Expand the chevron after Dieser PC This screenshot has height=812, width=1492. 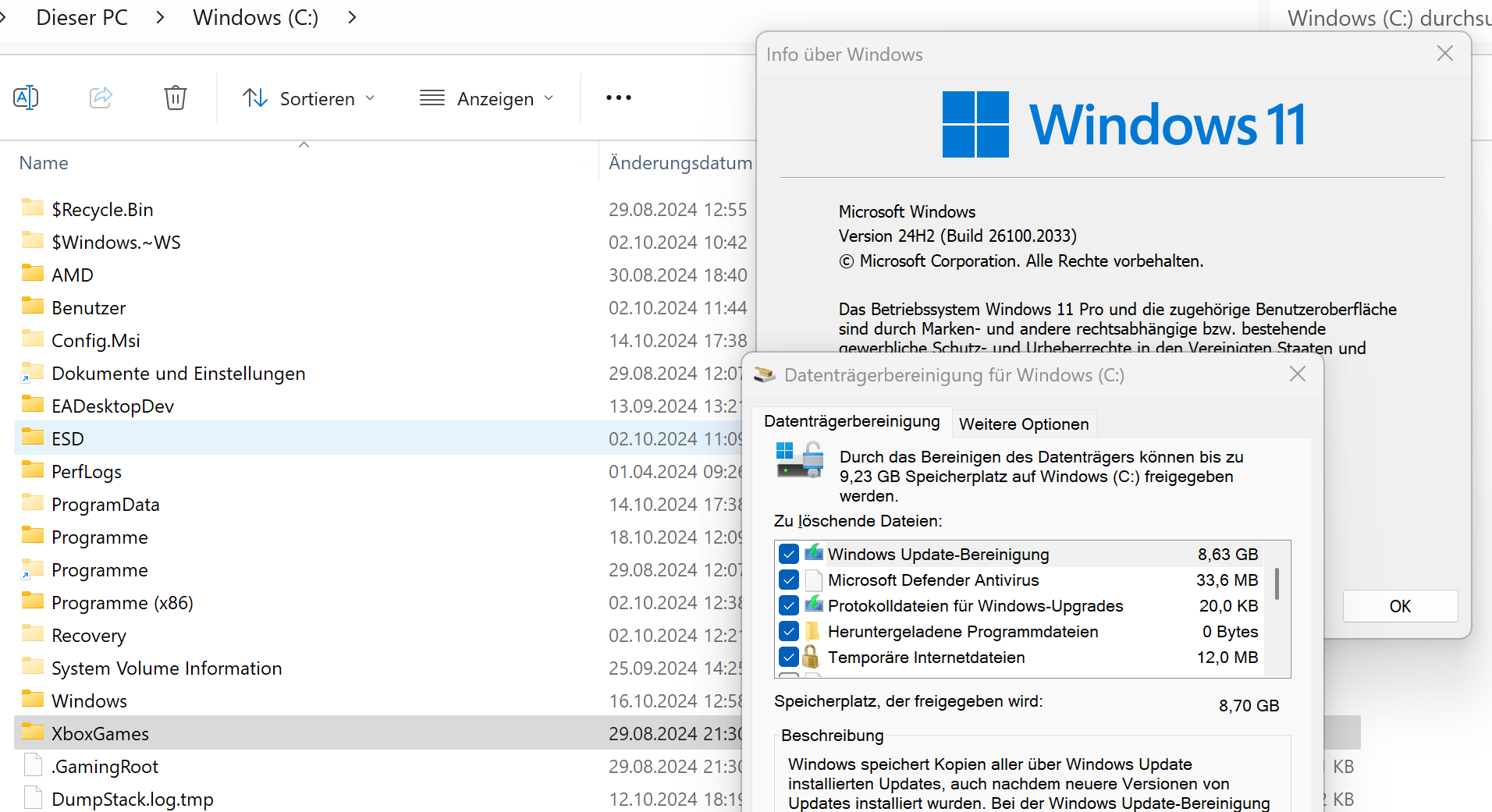tap(160, 17)
